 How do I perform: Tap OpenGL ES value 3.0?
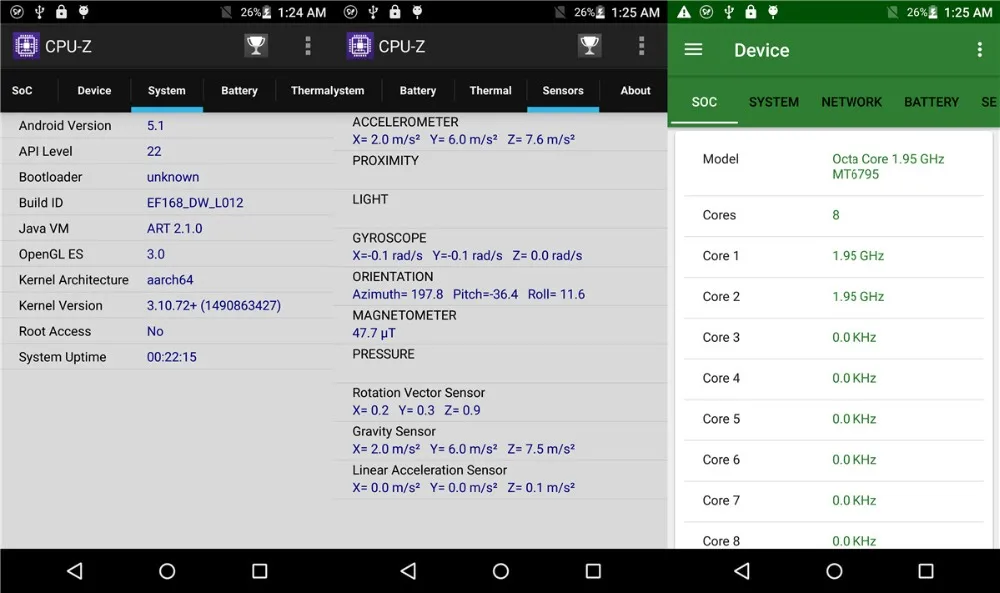click(156, 254)
